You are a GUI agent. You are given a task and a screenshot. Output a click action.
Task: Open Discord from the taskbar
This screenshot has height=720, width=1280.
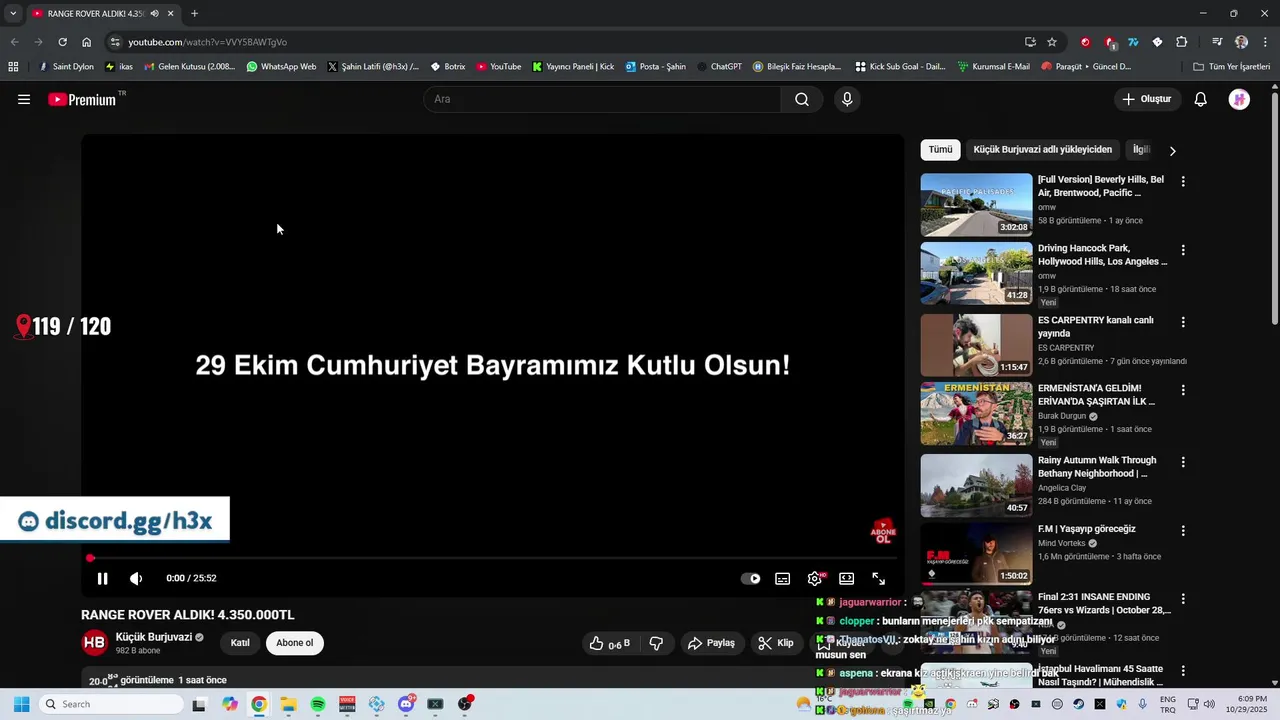pos(406,704)
